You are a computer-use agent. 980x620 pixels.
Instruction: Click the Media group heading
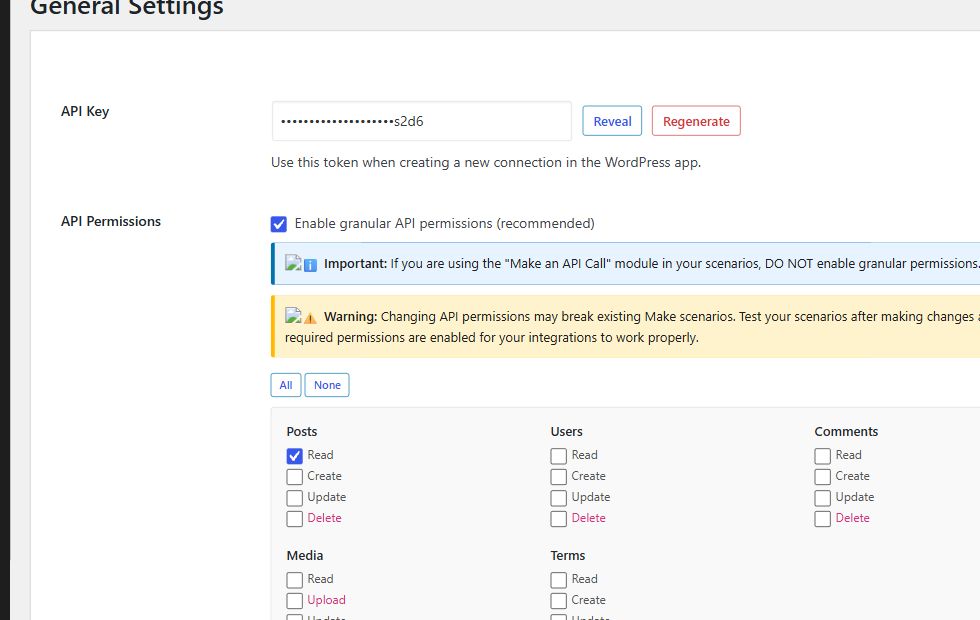305,555
